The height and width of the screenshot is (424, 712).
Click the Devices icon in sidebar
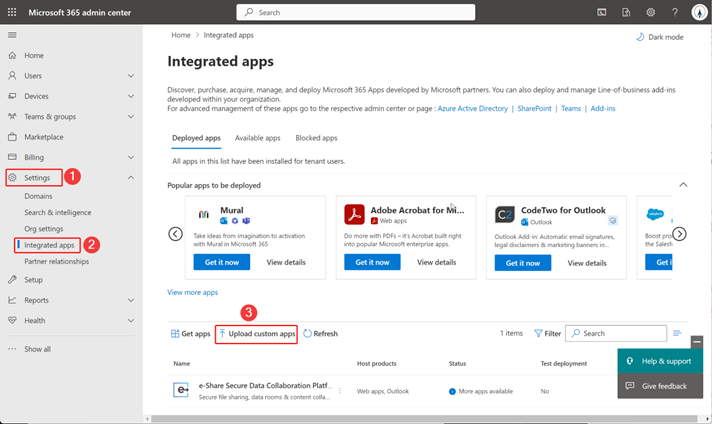(12, 96)
